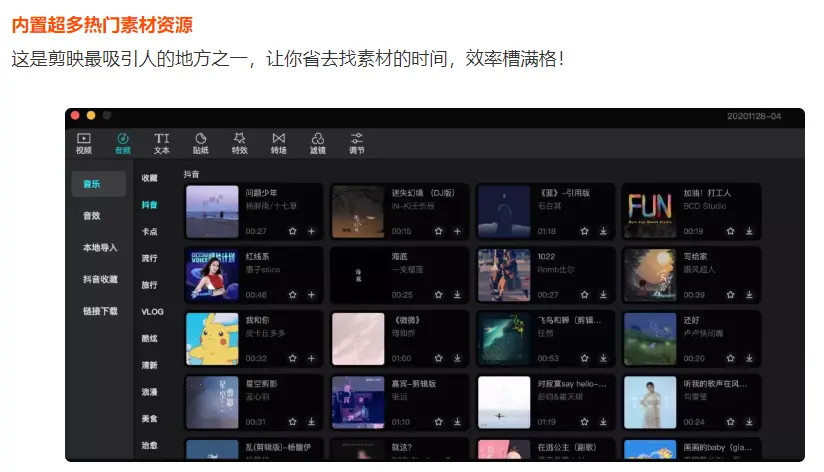The width and height of the screenshot is (824, 472).
Task: Open the 视频 video panel icon
Action: (x=84, y=143)
